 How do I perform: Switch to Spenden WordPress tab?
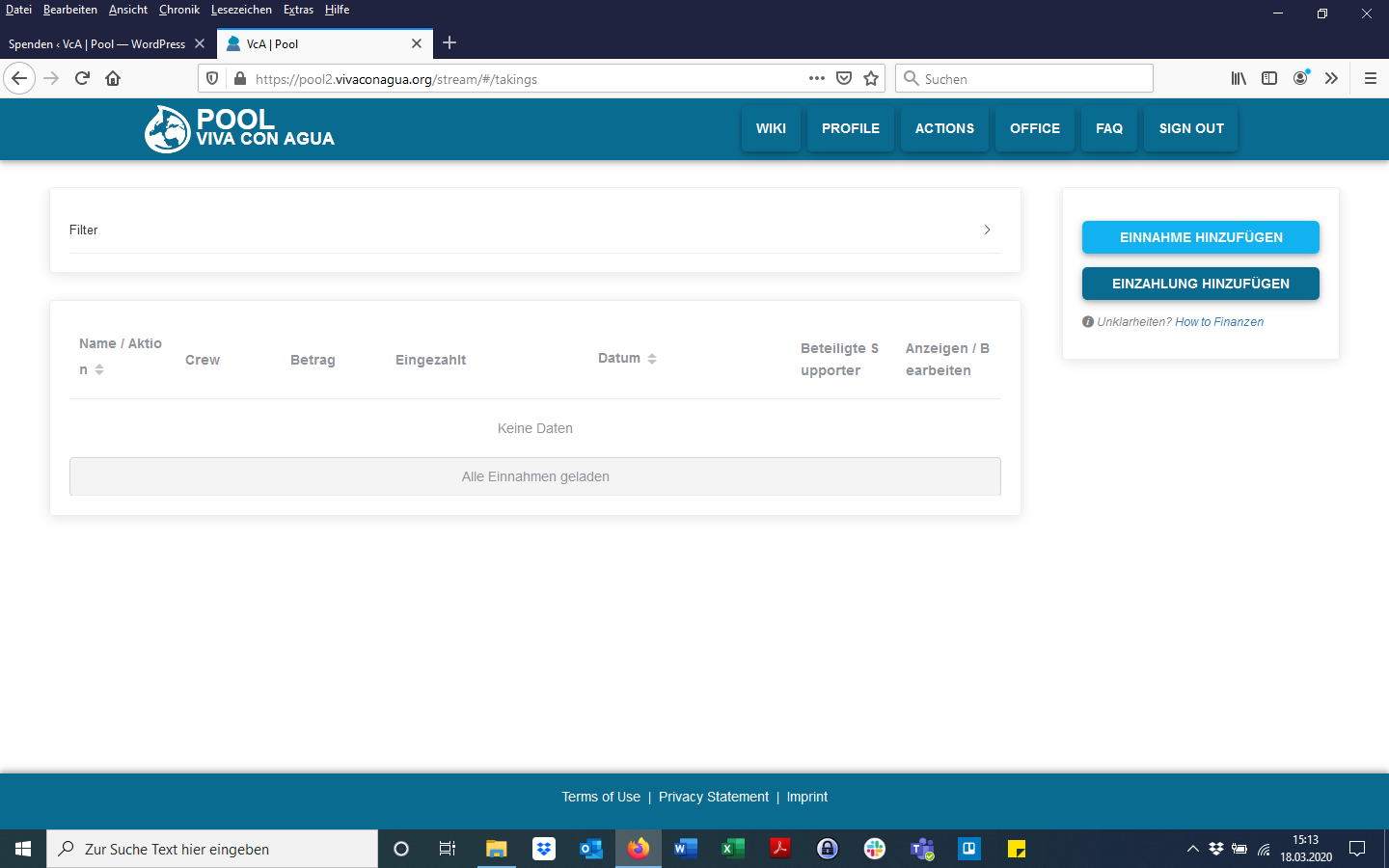[x=96, y=44]
